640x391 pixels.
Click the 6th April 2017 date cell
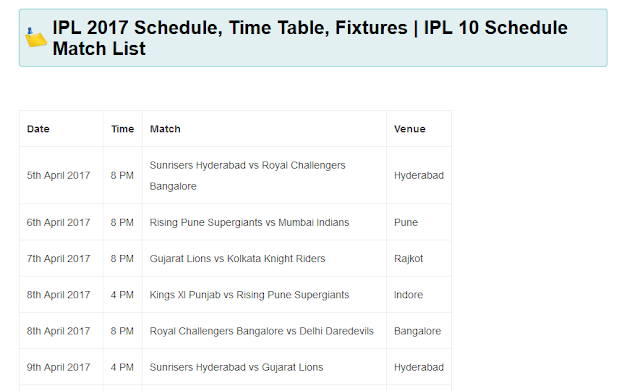[x=58, y=222]
